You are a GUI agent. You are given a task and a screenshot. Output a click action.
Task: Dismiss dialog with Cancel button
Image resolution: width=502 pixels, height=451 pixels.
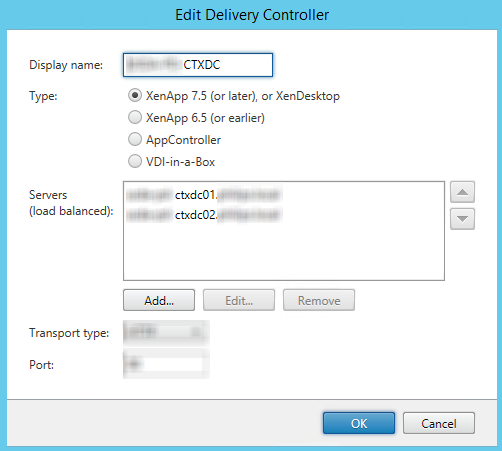click(x=439, y=423)
